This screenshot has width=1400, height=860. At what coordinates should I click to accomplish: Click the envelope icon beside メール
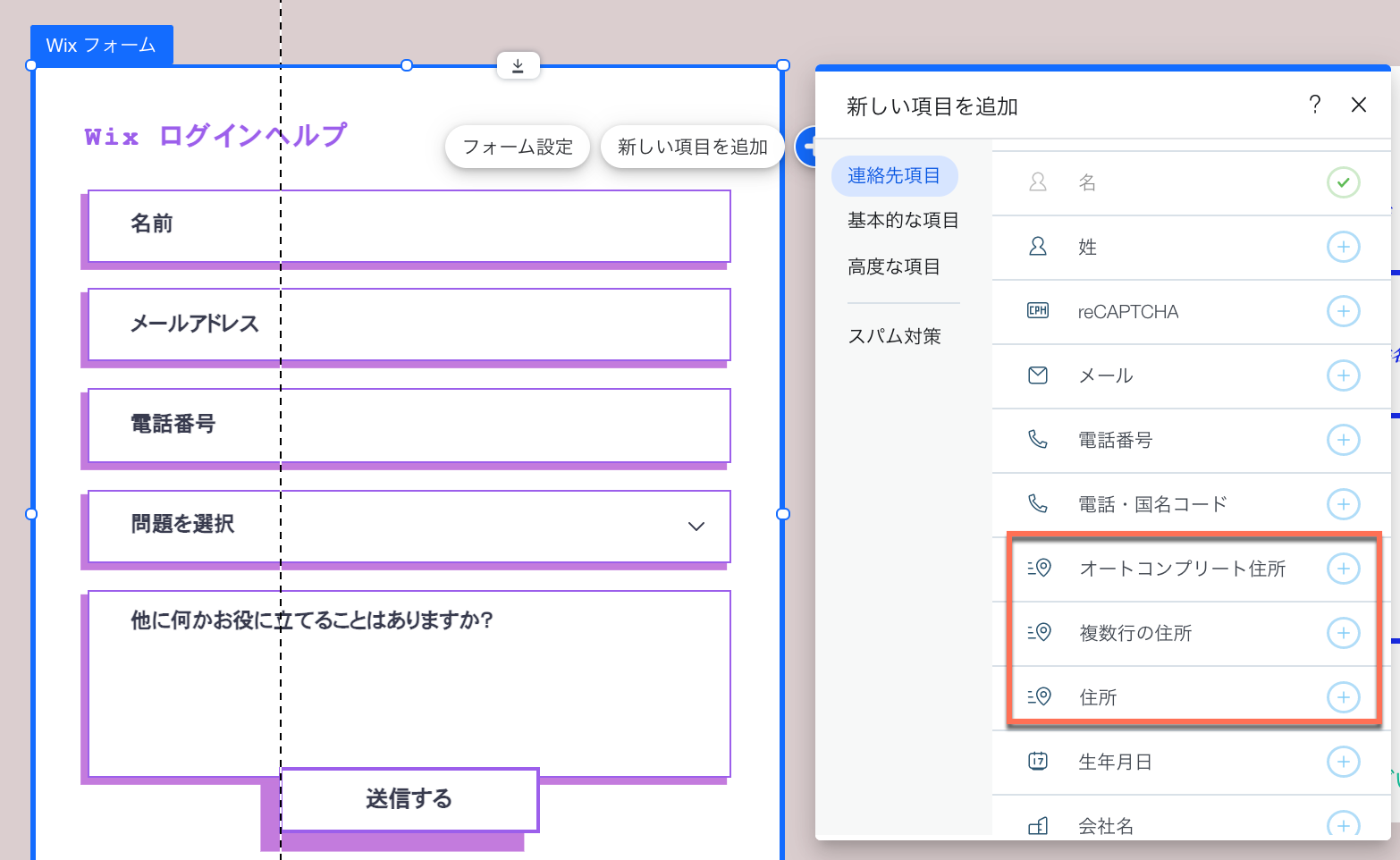pyautogui.click(x=1038, y=375)
